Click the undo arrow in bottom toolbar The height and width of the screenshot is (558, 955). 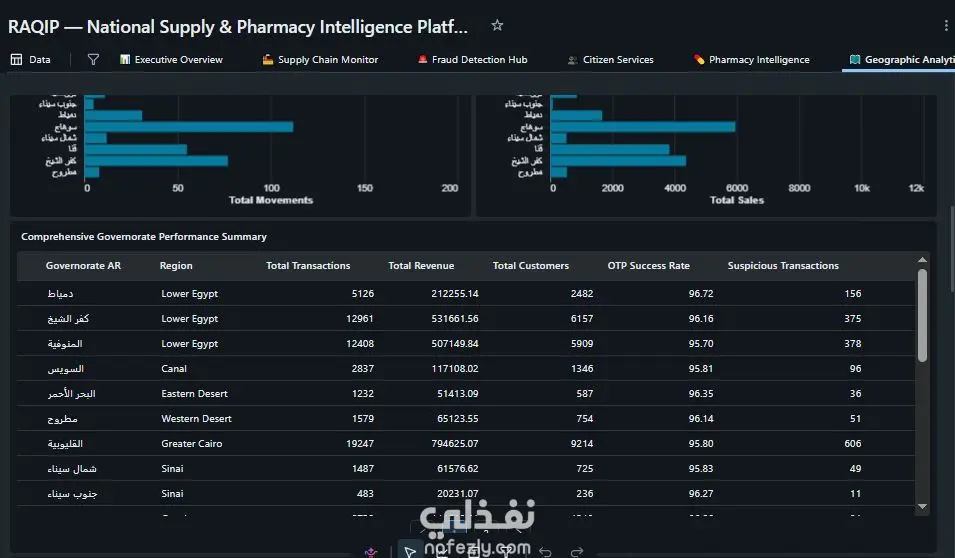[x=545, y=551]
